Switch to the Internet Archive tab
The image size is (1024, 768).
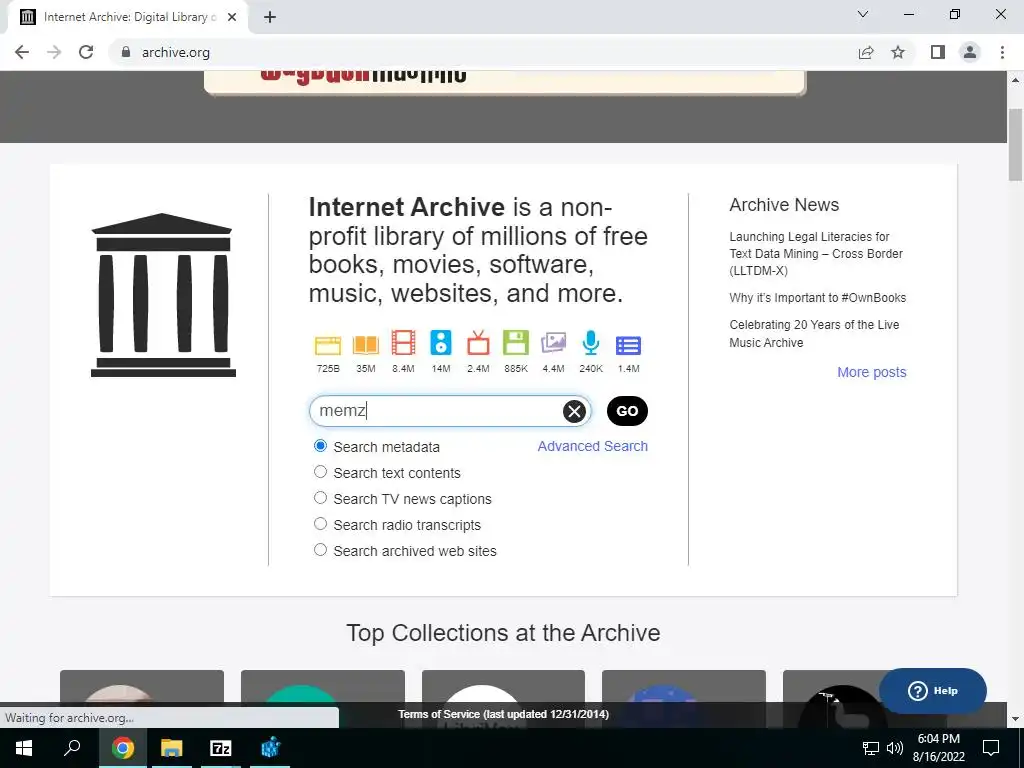[128, 17]
